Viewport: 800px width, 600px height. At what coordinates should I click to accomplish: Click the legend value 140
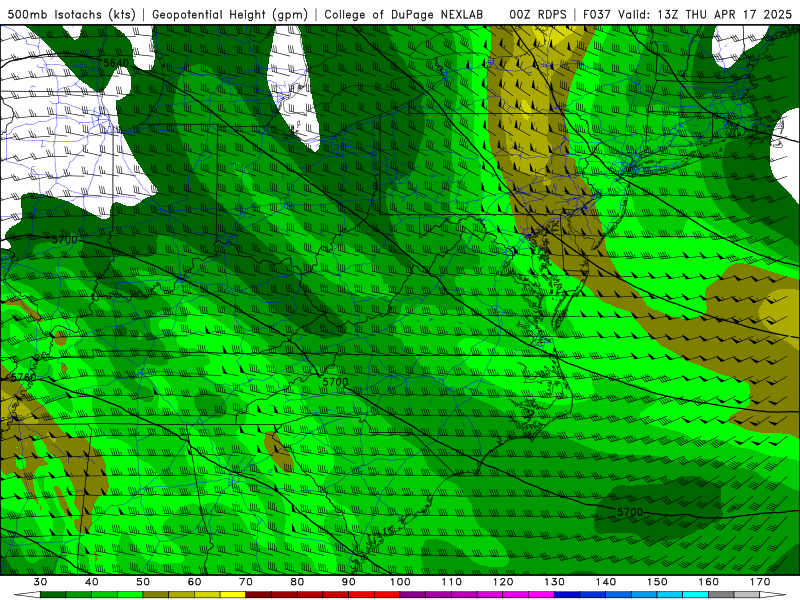(606, 582)
